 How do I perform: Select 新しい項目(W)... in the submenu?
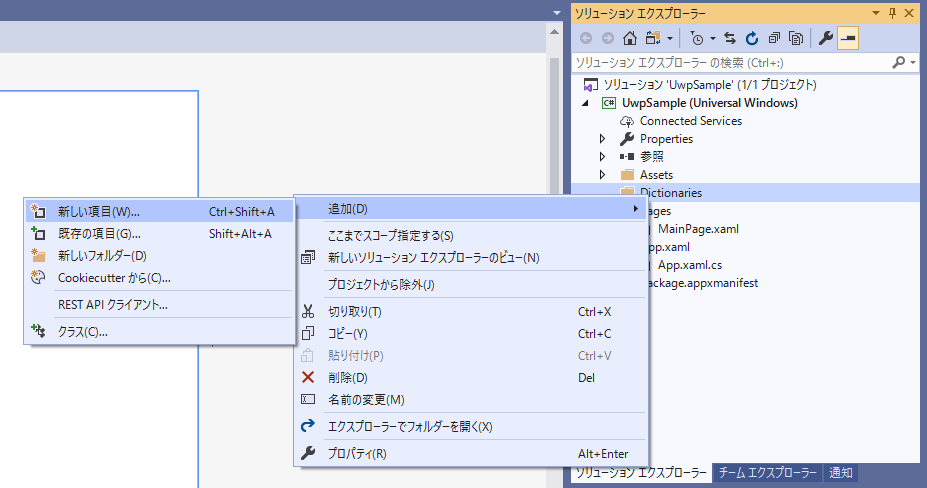click(x=160, y=212)
